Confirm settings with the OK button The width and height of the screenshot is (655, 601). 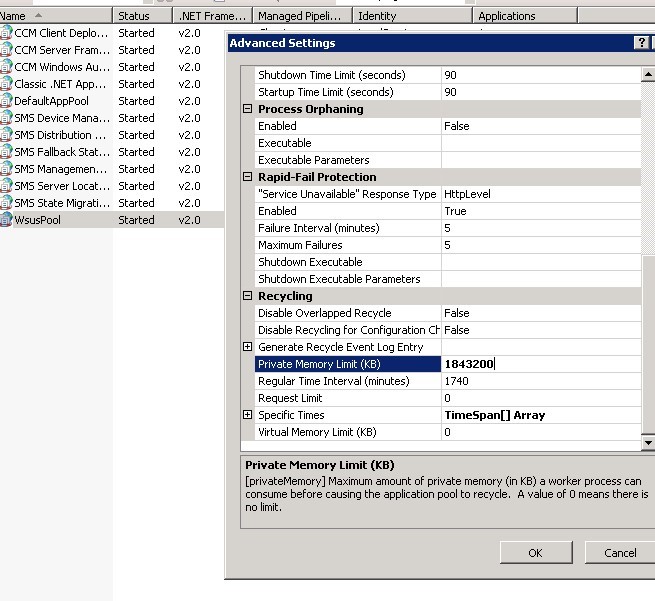pos(536,553)
